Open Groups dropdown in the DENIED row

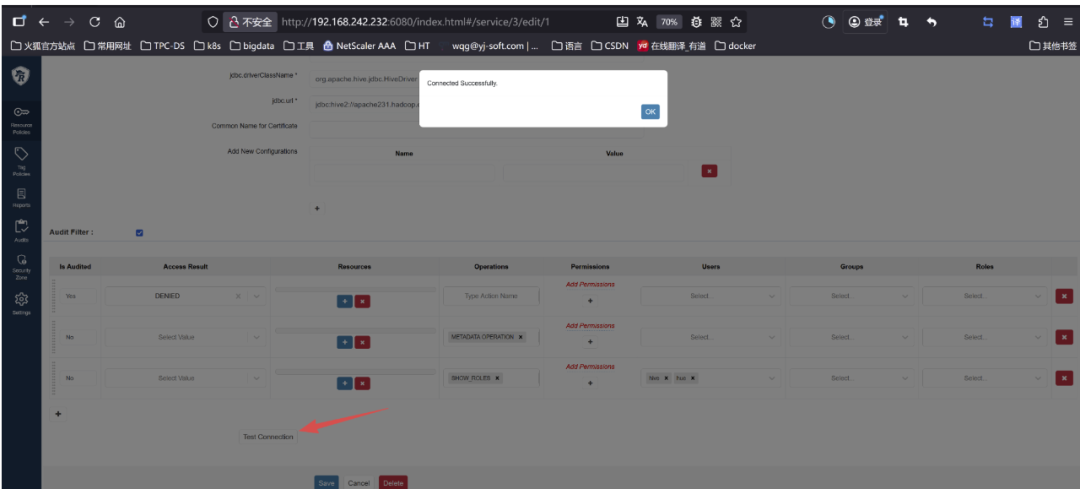(851, 296)
